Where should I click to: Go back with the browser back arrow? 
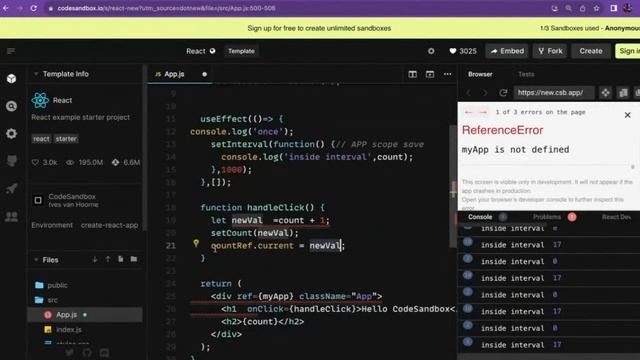6,8
